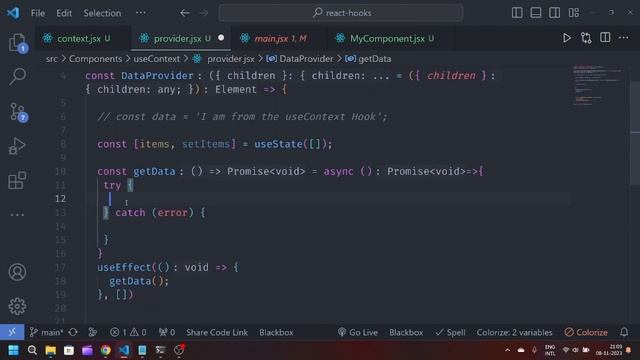
Task: Open remote window from status bar
Action: click(12, 332)
